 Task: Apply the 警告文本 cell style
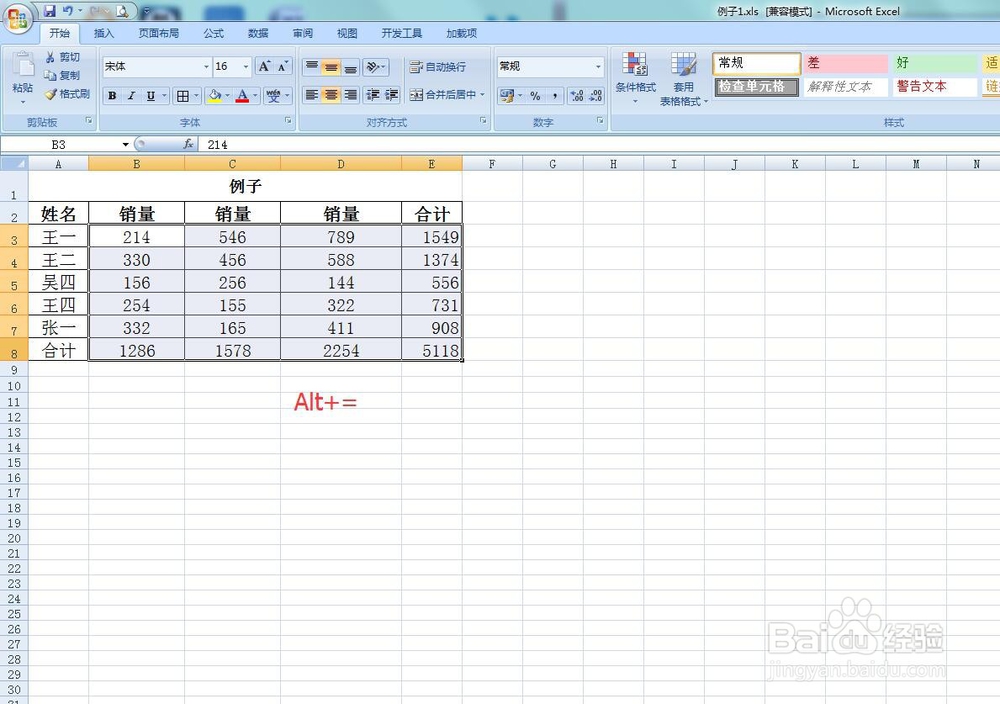[x=934, y=87]
